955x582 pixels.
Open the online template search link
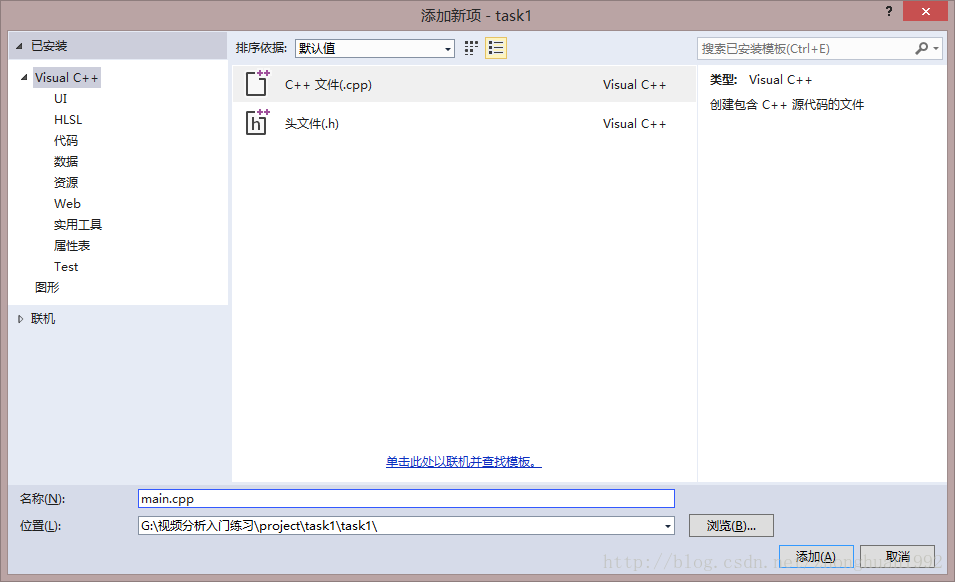(464, 462)
